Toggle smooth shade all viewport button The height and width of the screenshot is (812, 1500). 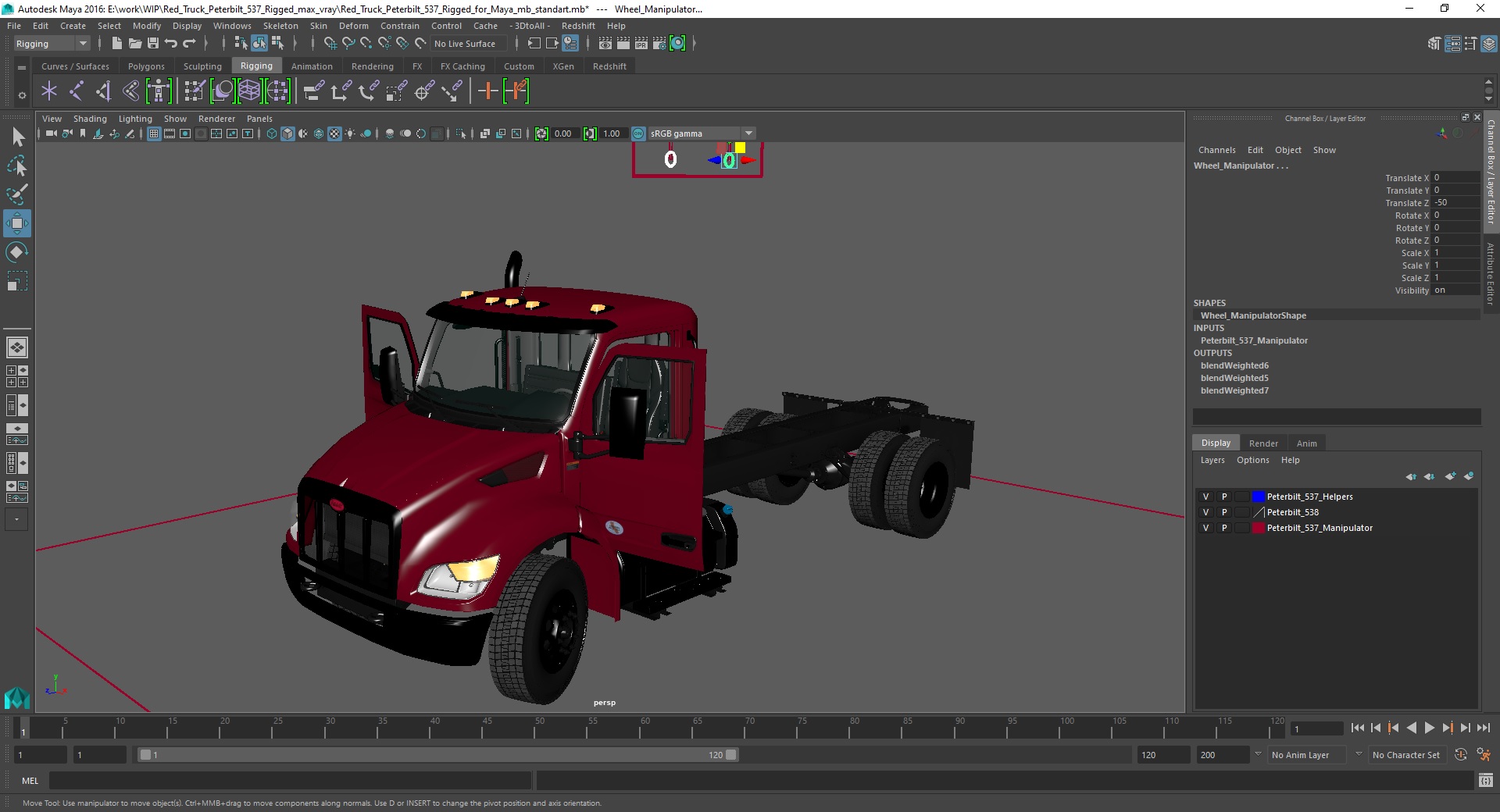pos(287,134)
